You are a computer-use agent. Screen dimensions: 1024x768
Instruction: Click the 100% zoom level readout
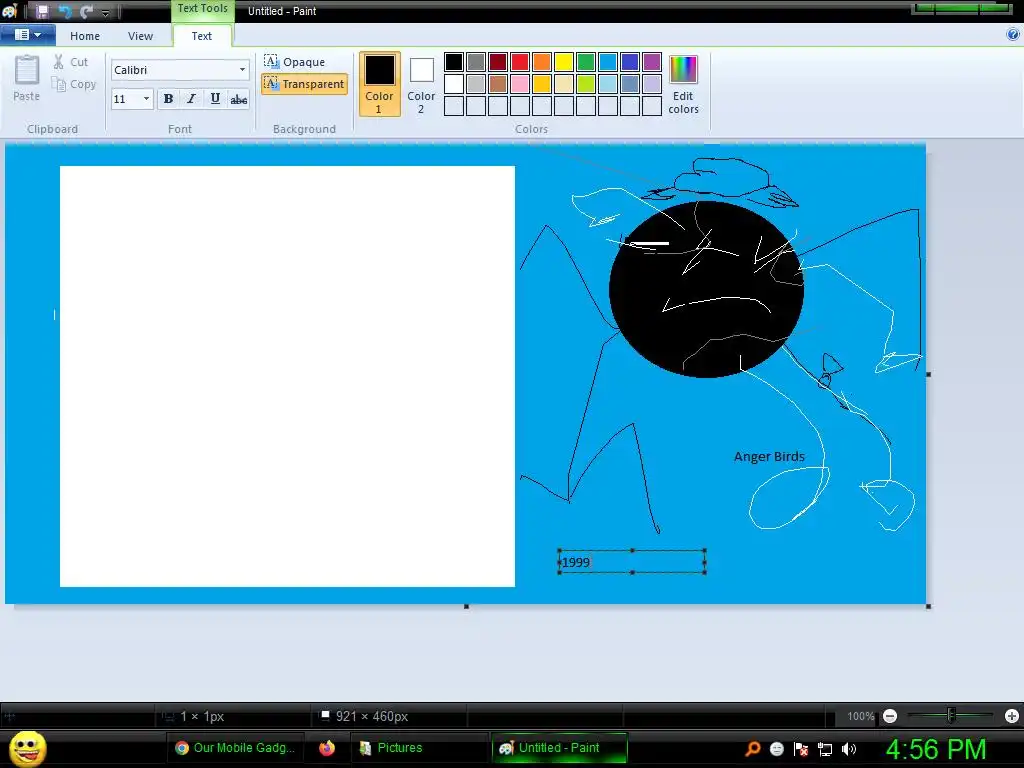coord(860,716)
